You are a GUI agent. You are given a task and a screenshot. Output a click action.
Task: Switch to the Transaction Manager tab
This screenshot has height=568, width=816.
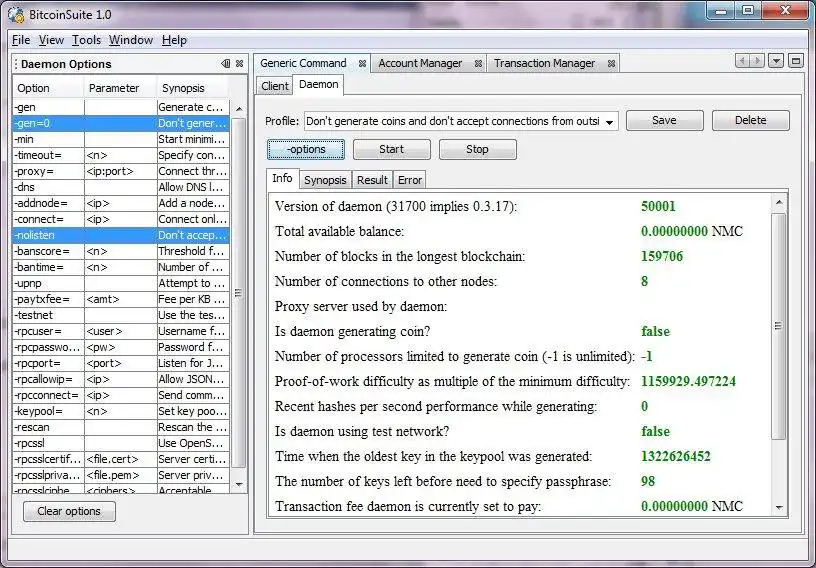click(544, 64)
